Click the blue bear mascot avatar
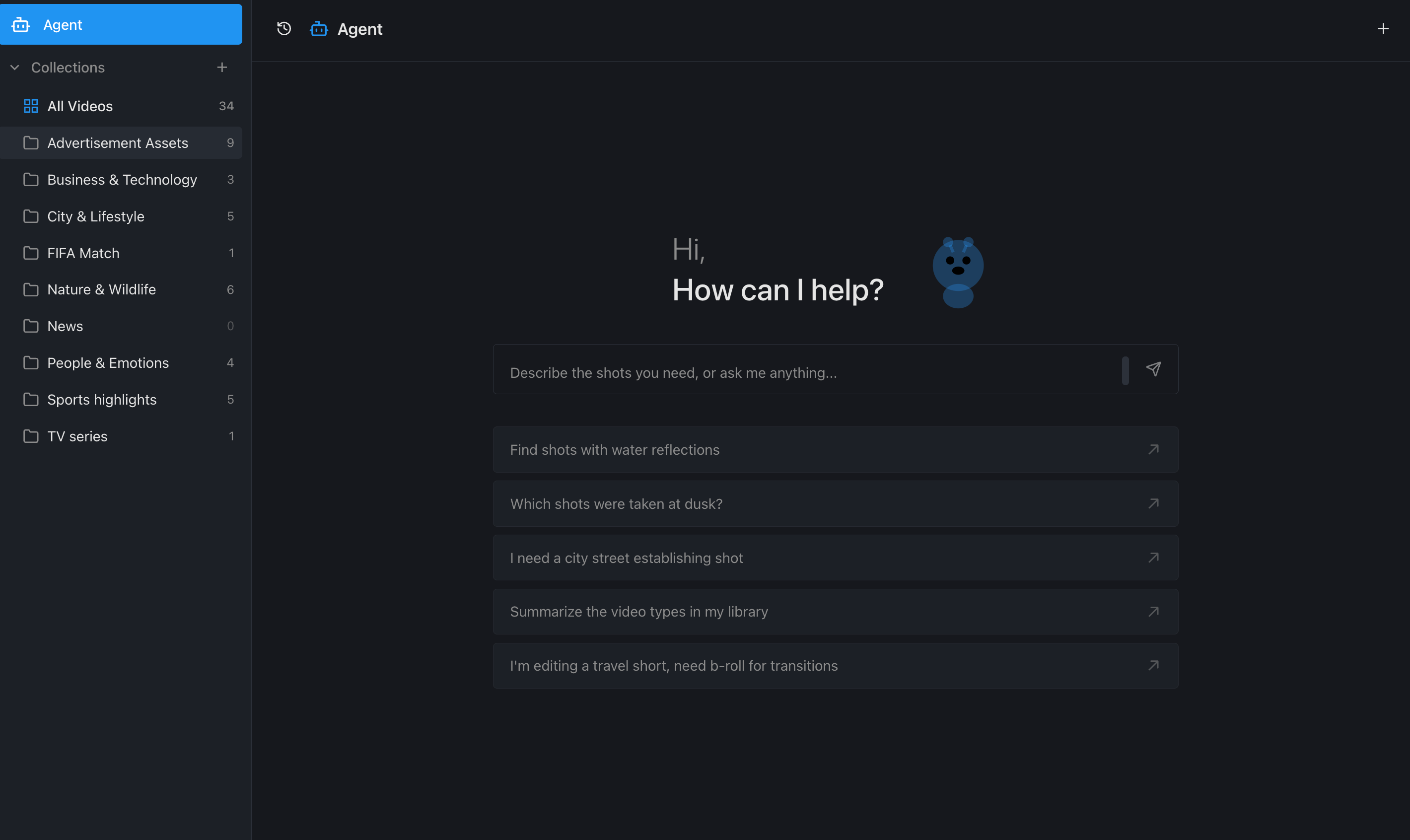 (958, 272)
